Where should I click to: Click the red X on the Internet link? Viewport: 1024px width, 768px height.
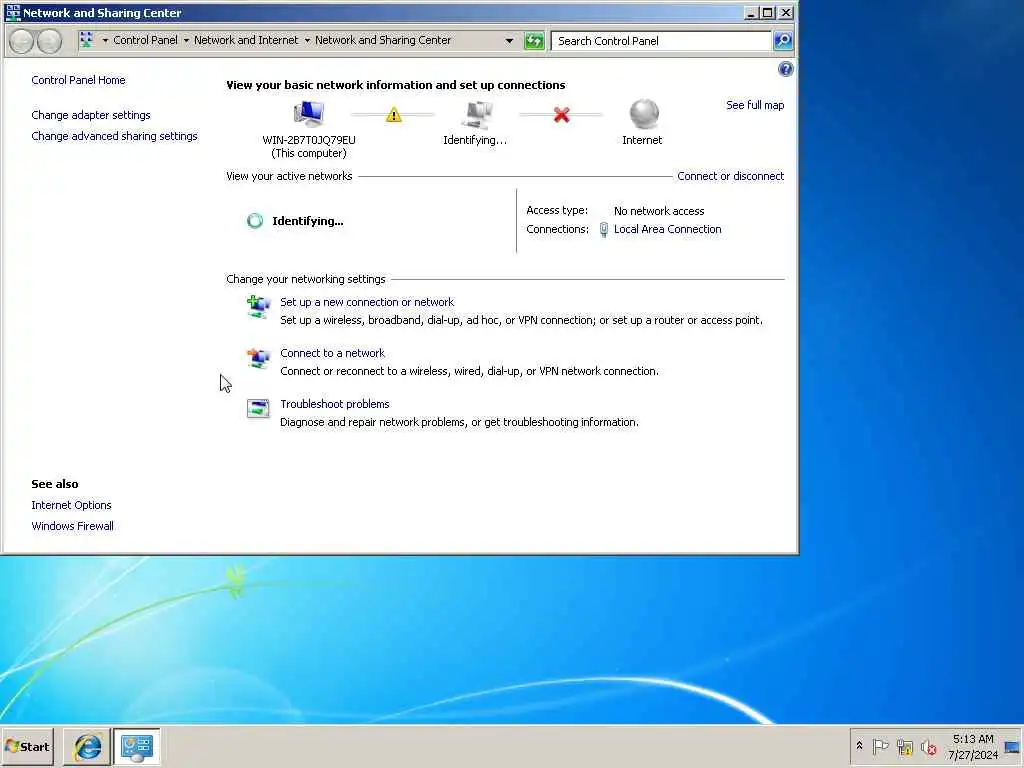click(562, 115)
